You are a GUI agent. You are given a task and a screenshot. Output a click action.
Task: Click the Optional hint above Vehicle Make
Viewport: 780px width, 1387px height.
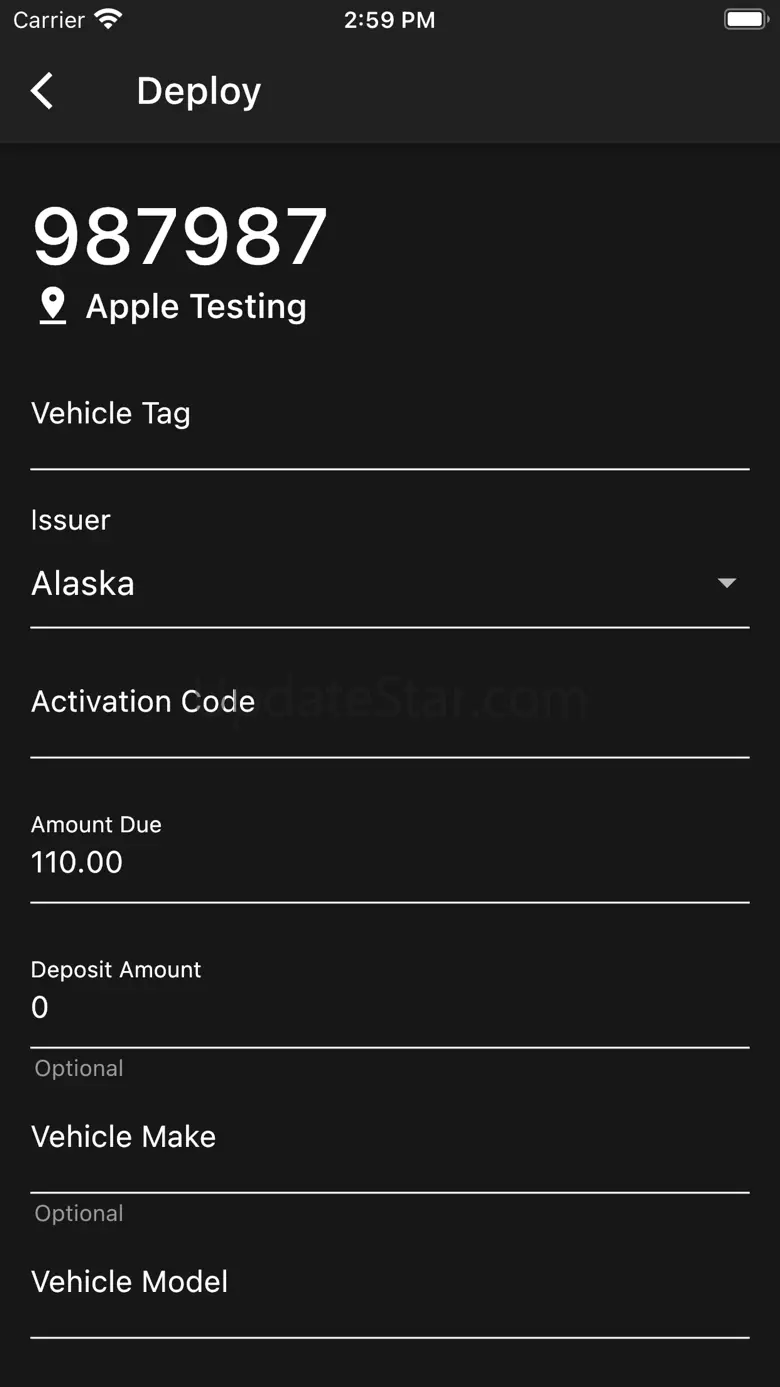pyautogui.click(x=79, y=1068)
